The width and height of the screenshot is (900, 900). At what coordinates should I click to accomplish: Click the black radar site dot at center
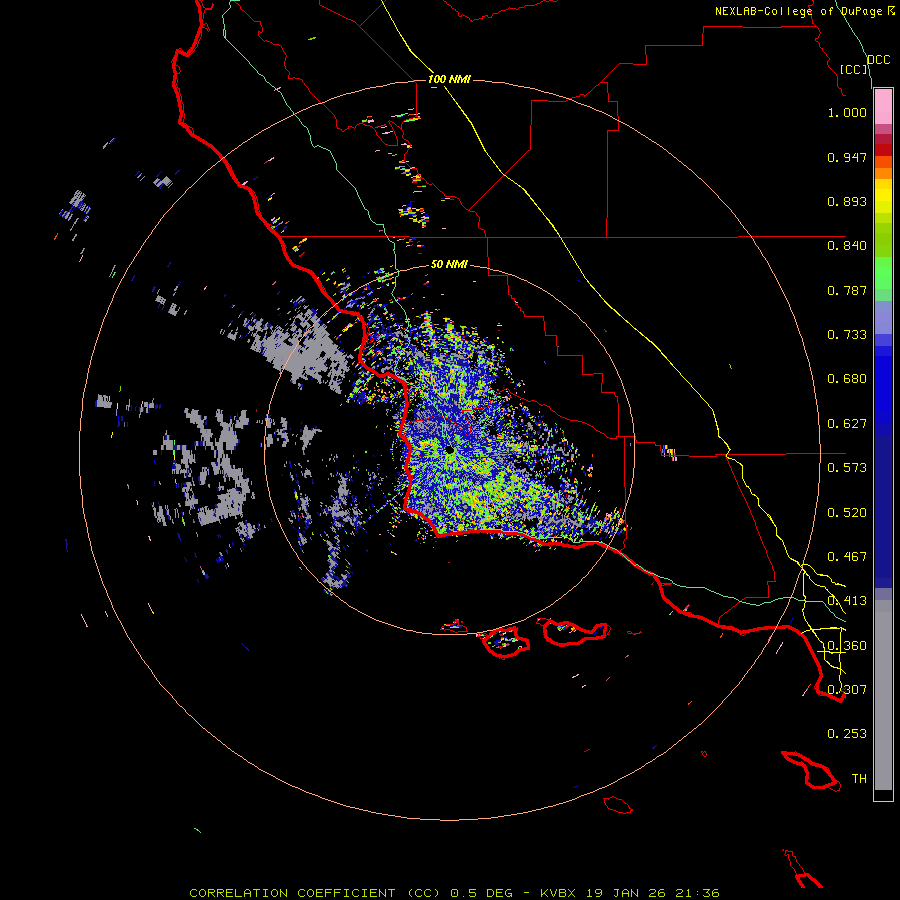449,451
